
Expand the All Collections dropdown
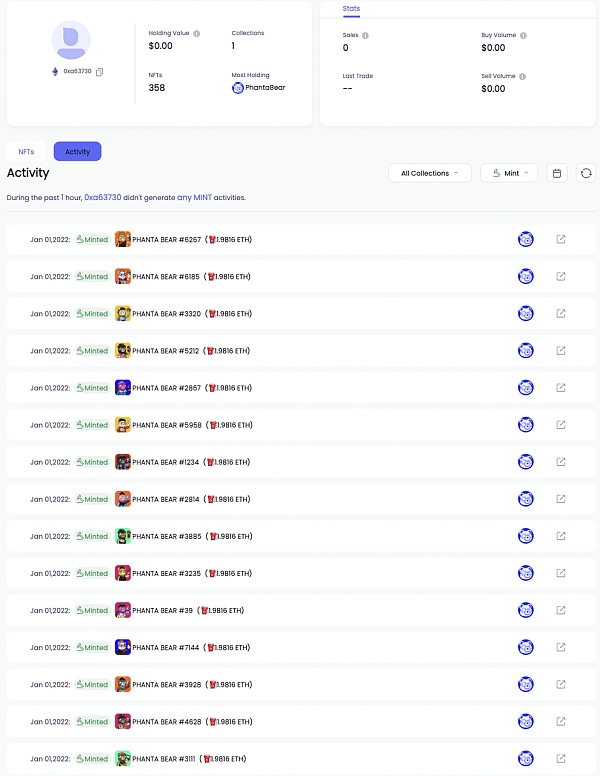[430, 173]
